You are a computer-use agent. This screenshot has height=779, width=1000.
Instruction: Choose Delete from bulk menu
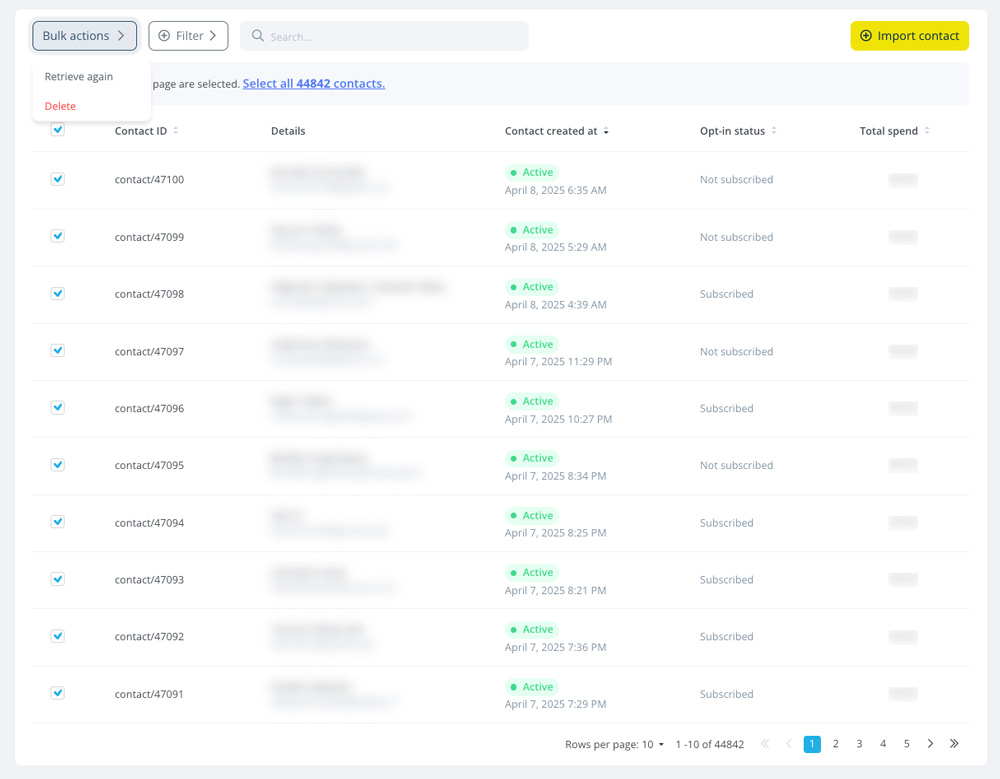point(60,106)
